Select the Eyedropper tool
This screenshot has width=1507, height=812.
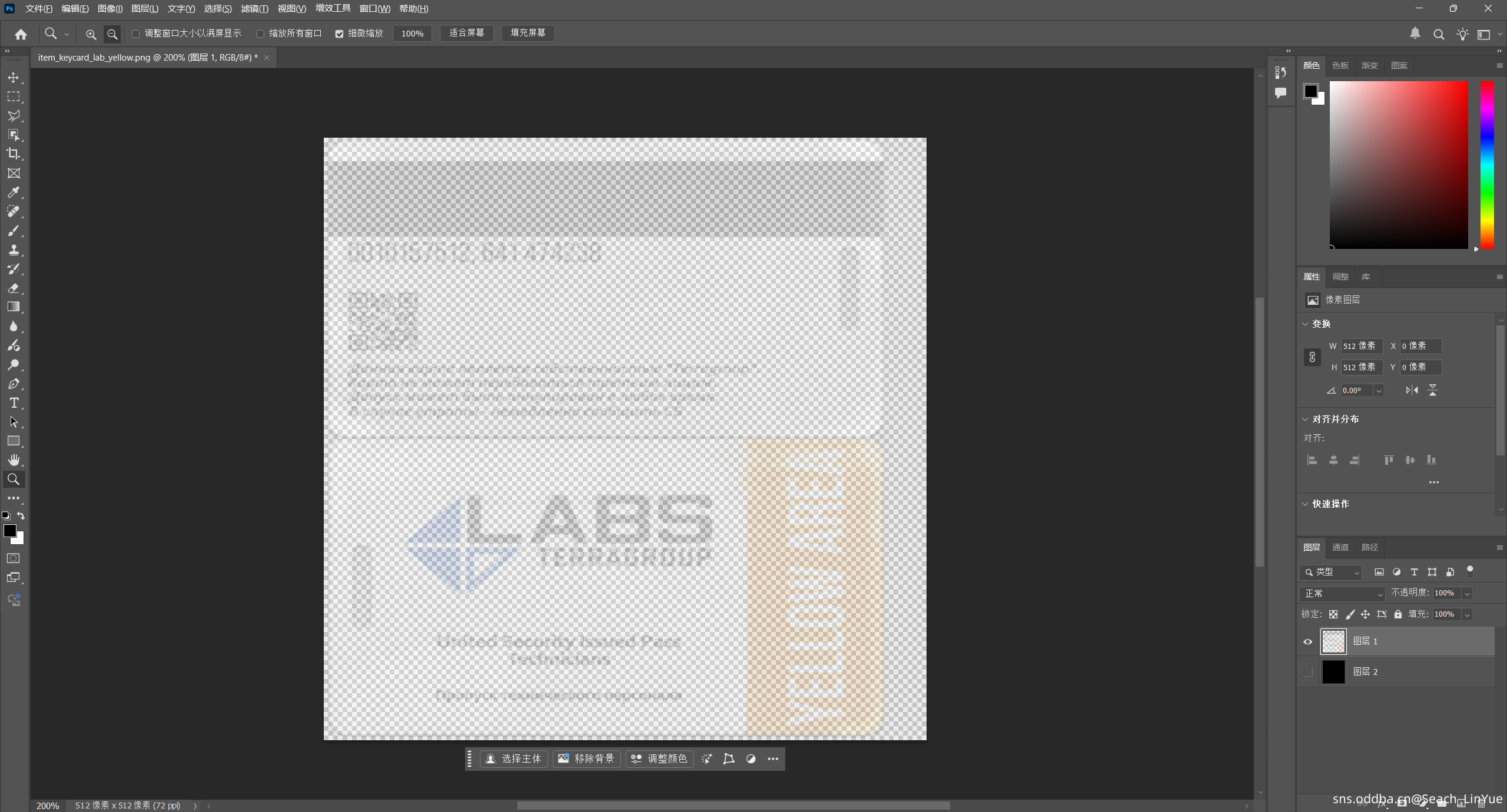pos(14,192)
